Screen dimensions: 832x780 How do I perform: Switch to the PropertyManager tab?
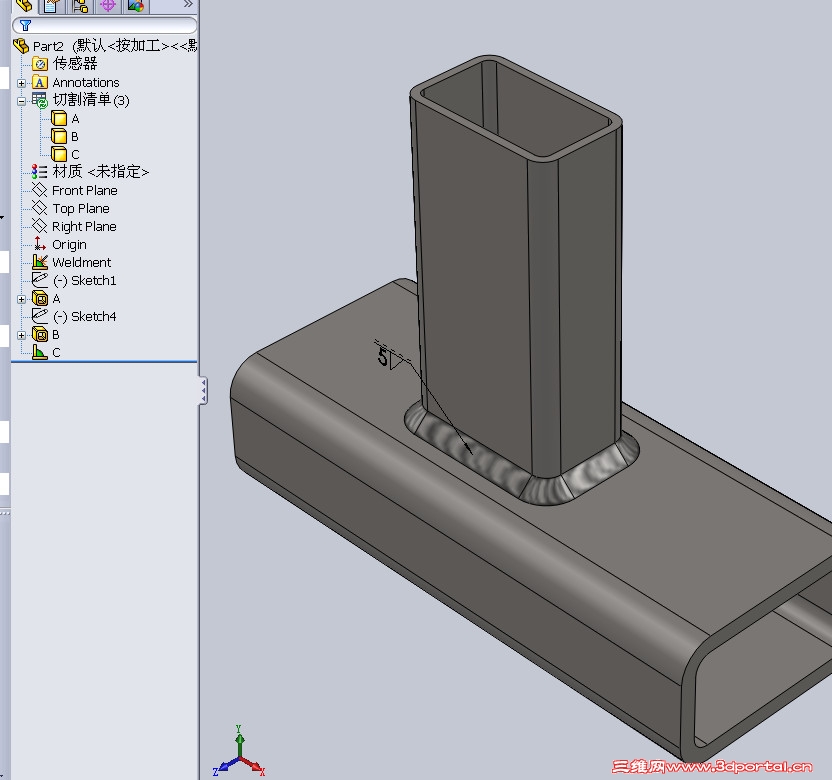53,6
